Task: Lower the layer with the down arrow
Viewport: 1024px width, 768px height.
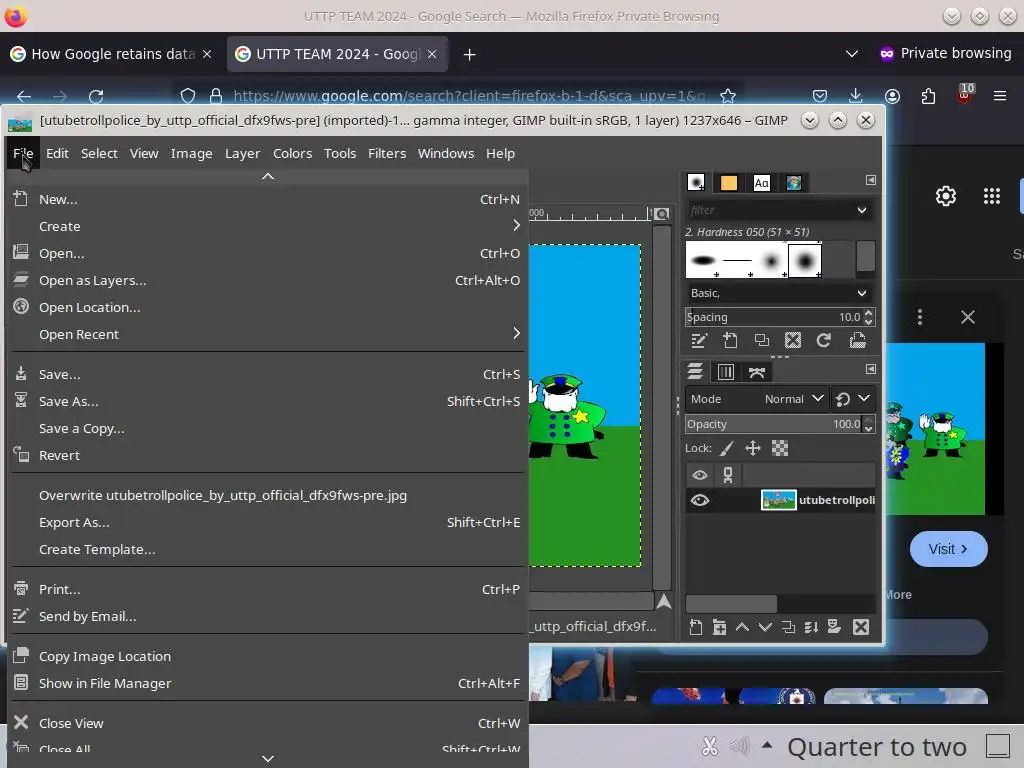Action: [x=765, y=628]
